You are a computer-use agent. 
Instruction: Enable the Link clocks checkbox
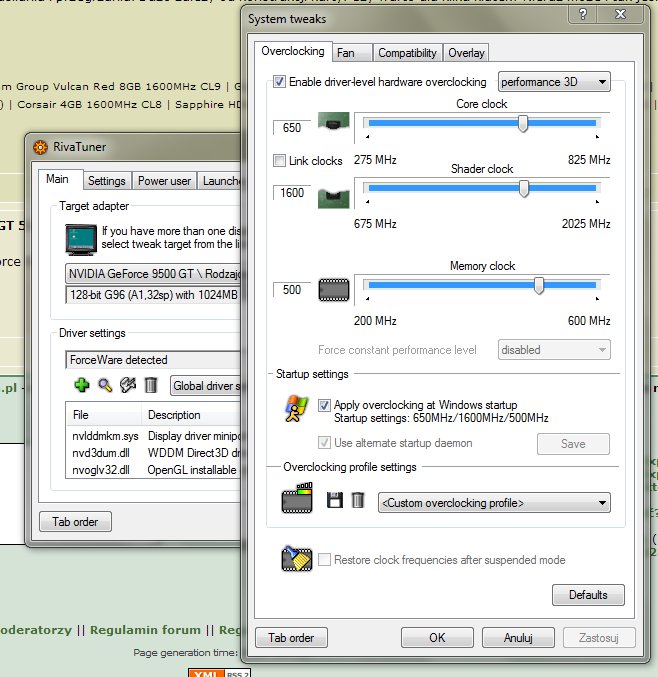click(279, 161)
